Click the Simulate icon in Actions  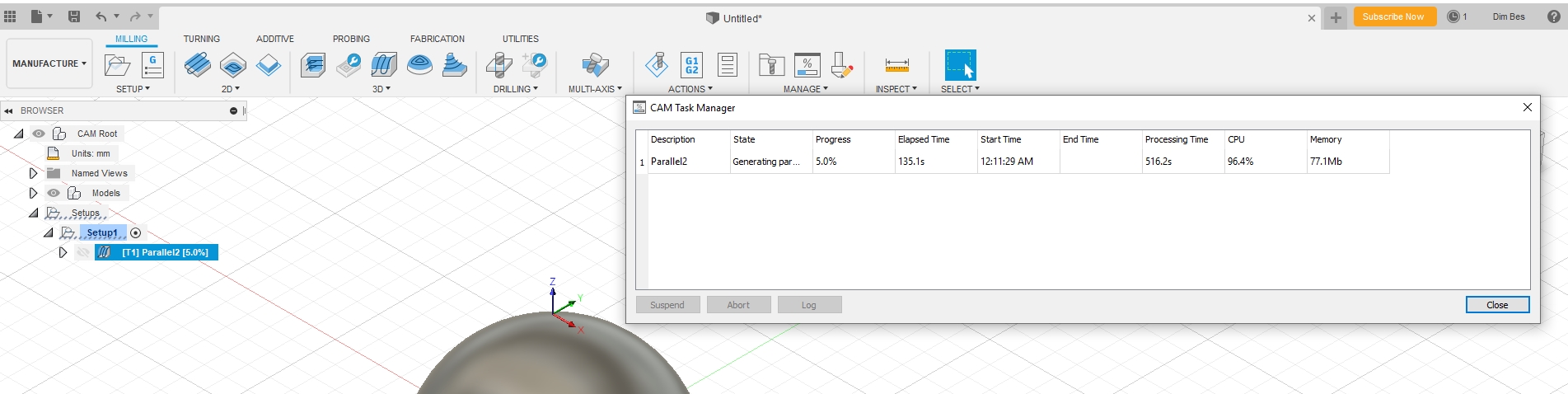tap(657, 64)
